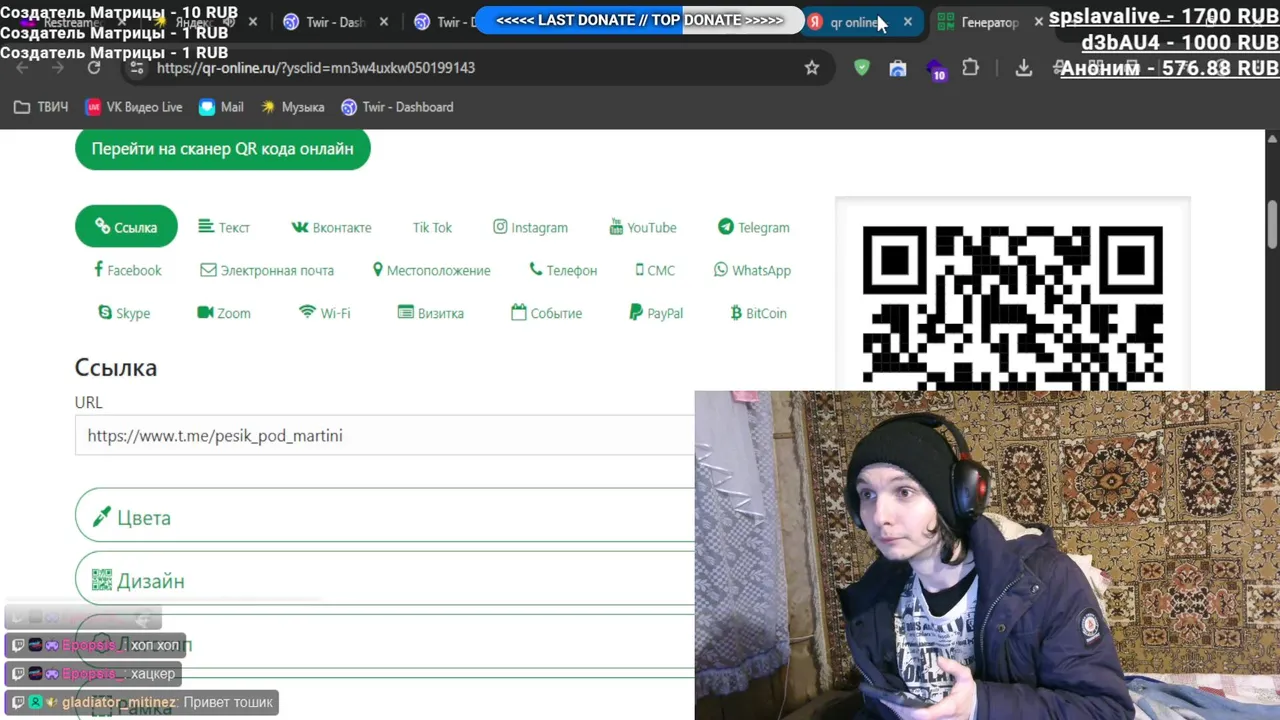Image resolution: width=1280 pixels, height=720 pixels.
Task: Open the green shield extension icon
Action: coord(862,68)
